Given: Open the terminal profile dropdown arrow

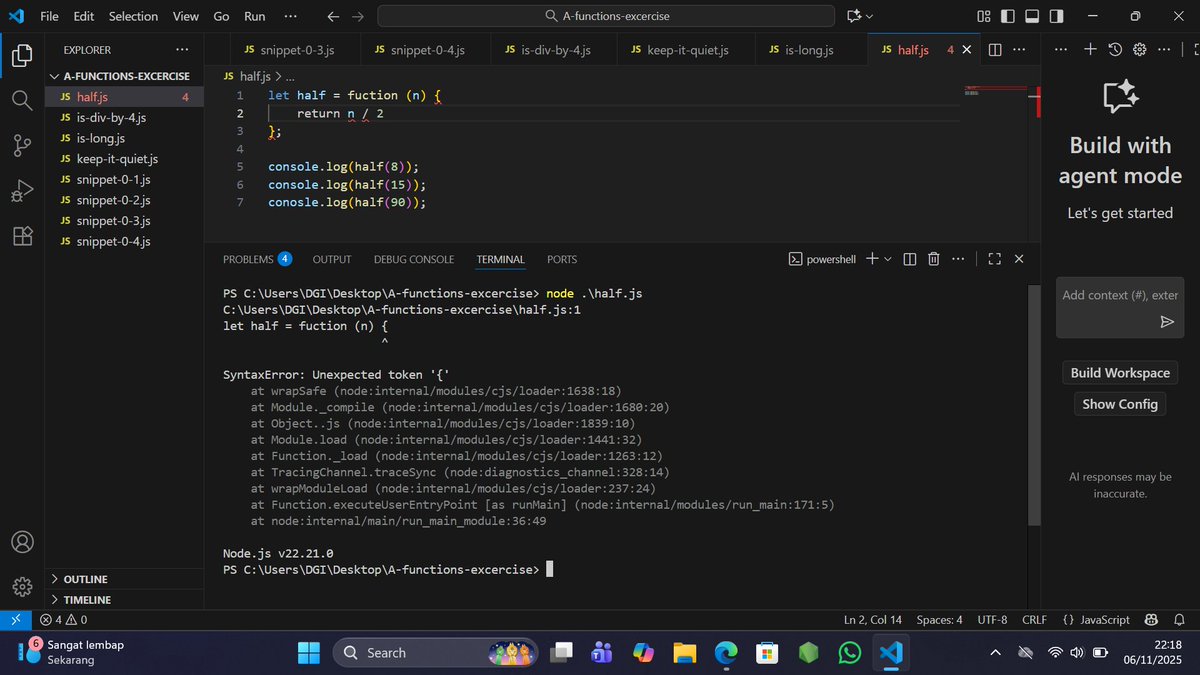Looking at the screenshot, I should pos(888,258).
